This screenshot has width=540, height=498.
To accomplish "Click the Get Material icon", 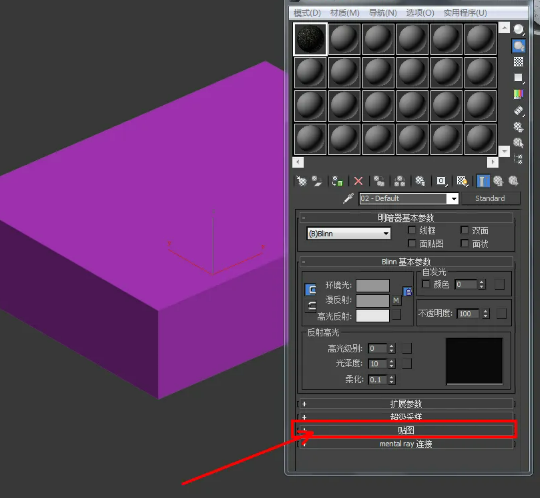I will [x=301, y=181].
